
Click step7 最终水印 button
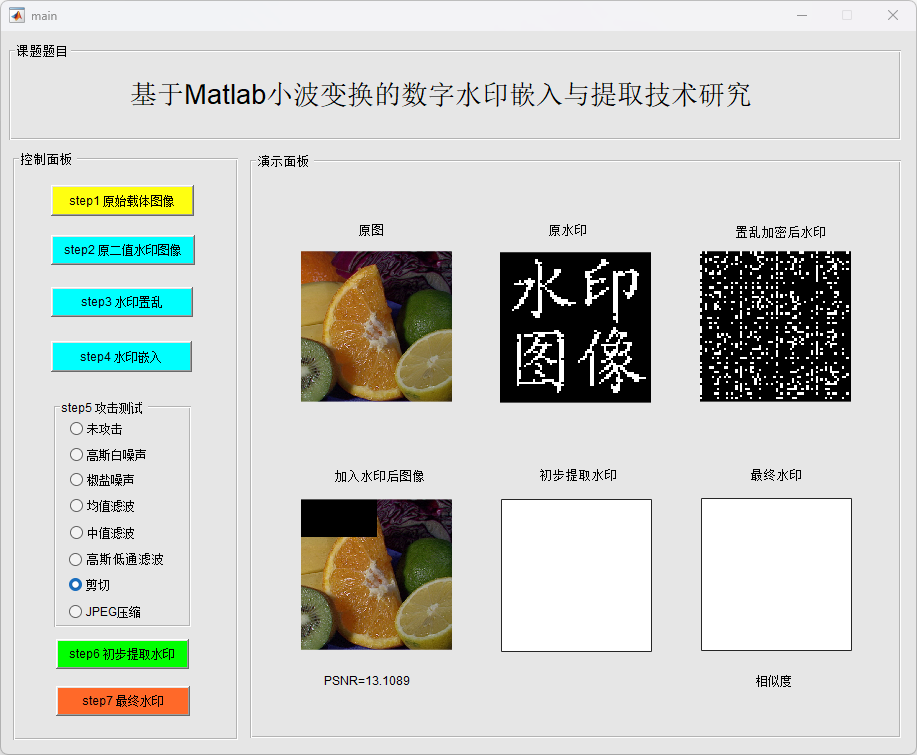123,701
